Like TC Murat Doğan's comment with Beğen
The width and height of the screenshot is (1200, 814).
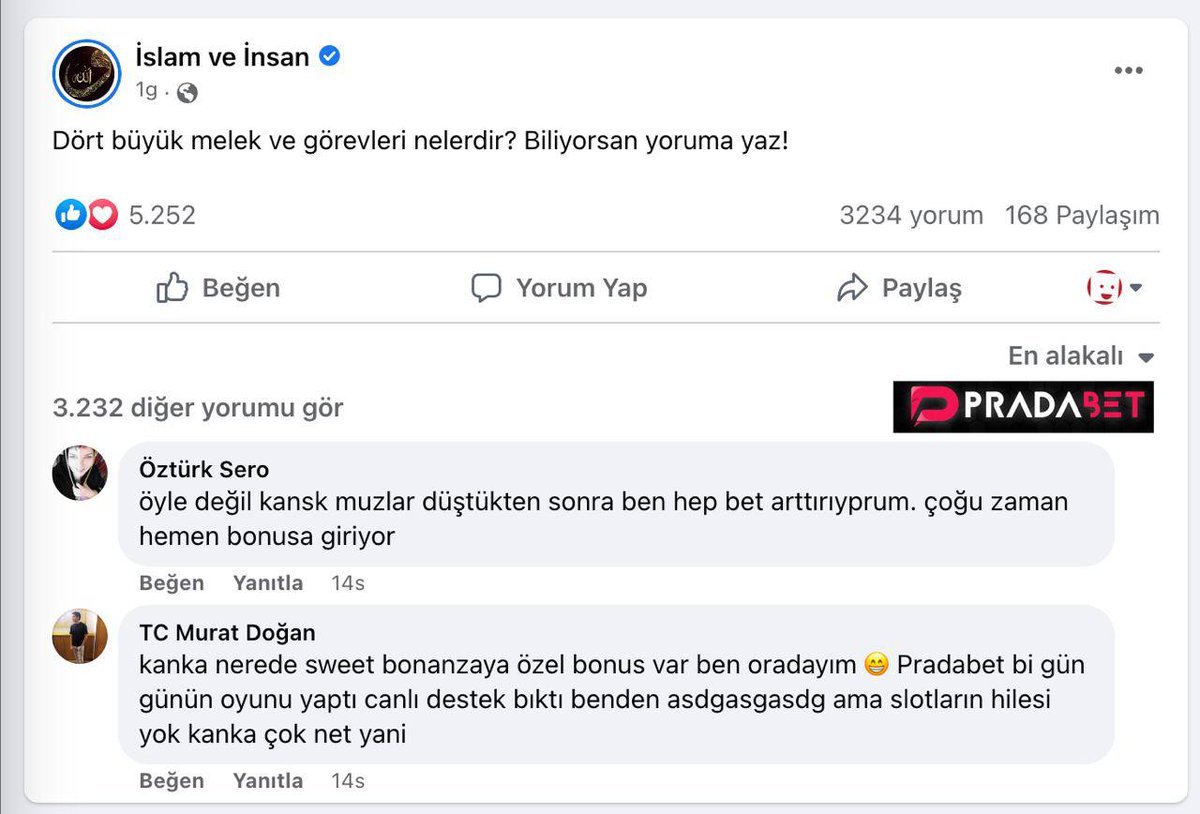pyautogui.click(x=171, y=781)
